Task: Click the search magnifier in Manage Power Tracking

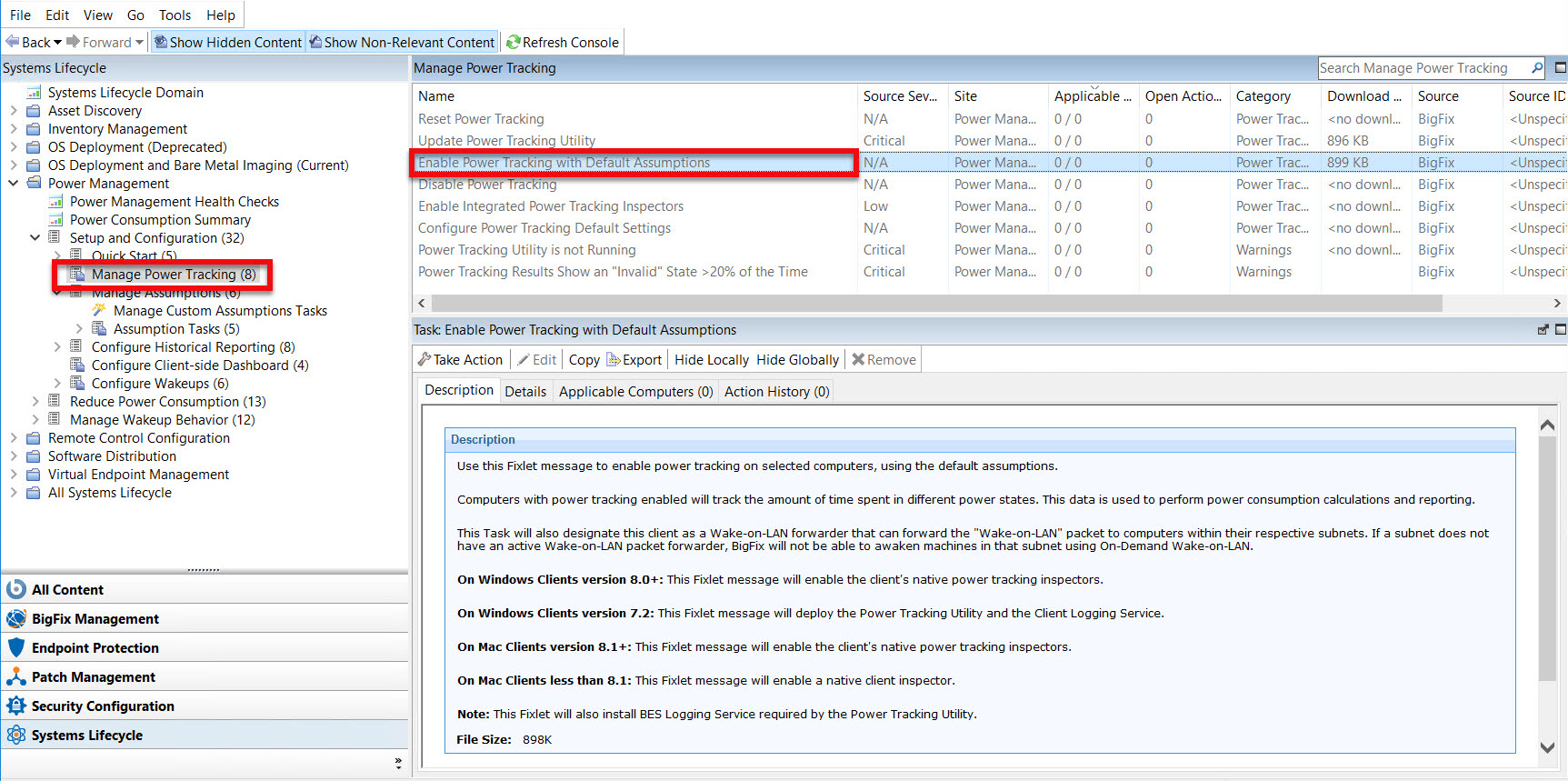Action: [x=1537, y=68]
